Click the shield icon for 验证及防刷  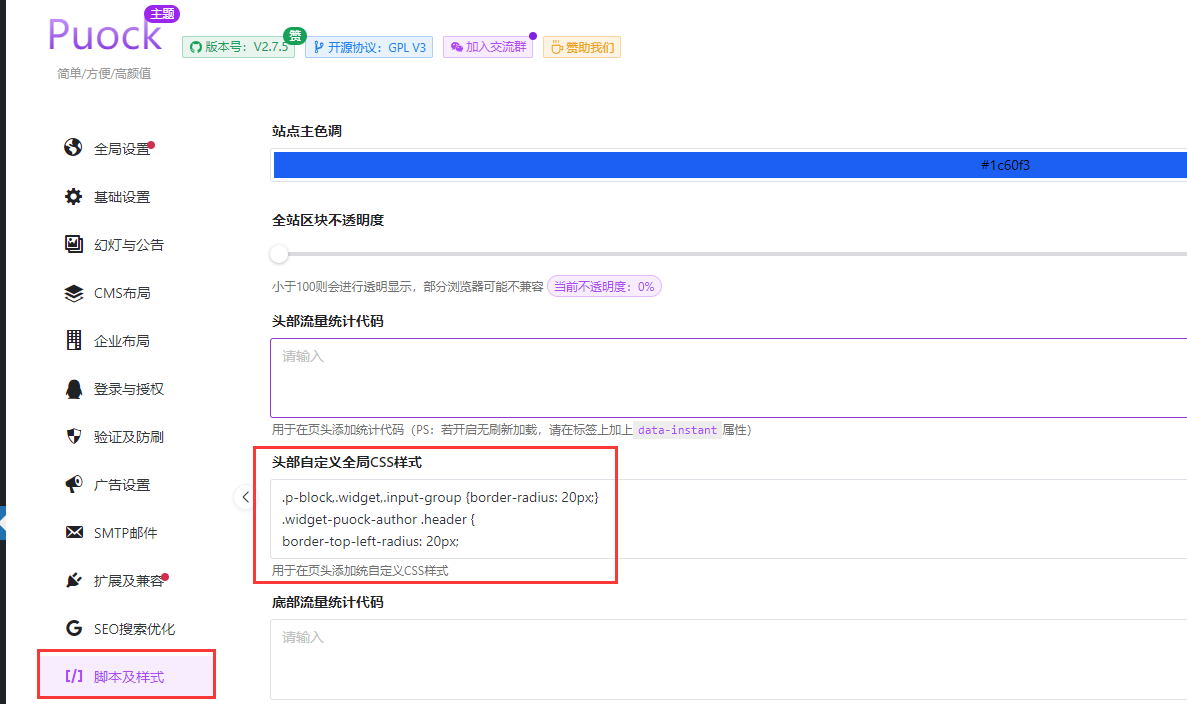(x=73, y=436)
